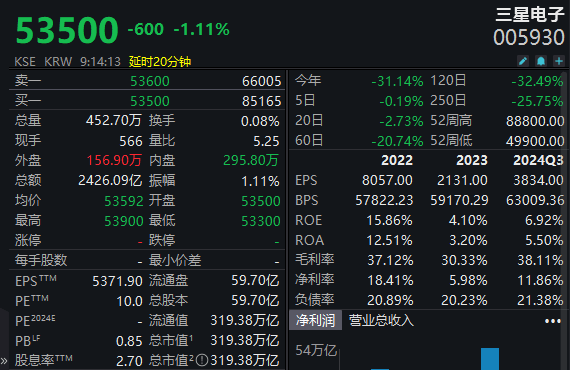Click the stock code 005930

click(529, 37)
